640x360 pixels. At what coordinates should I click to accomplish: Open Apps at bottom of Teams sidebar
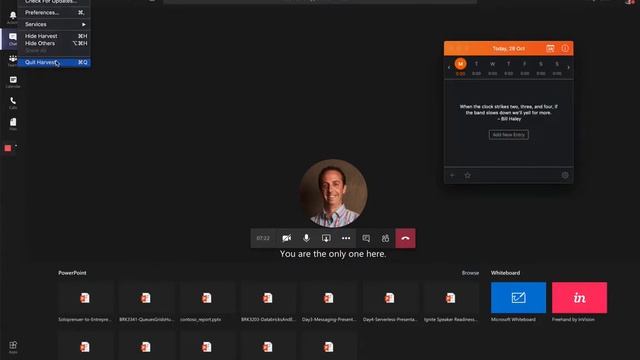click(13, 347)
